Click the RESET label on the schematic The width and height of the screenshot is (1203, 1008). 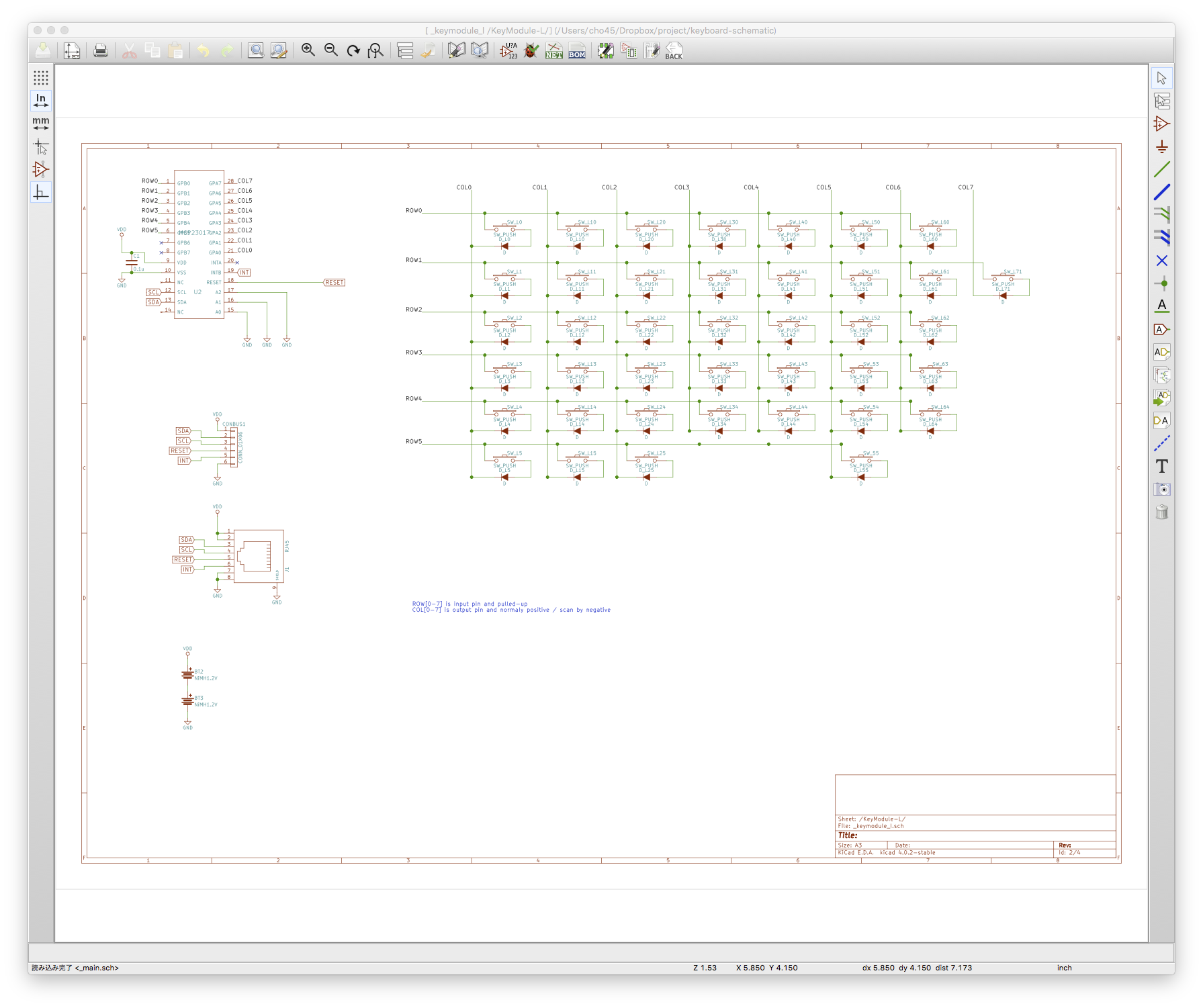coord(334,283)
